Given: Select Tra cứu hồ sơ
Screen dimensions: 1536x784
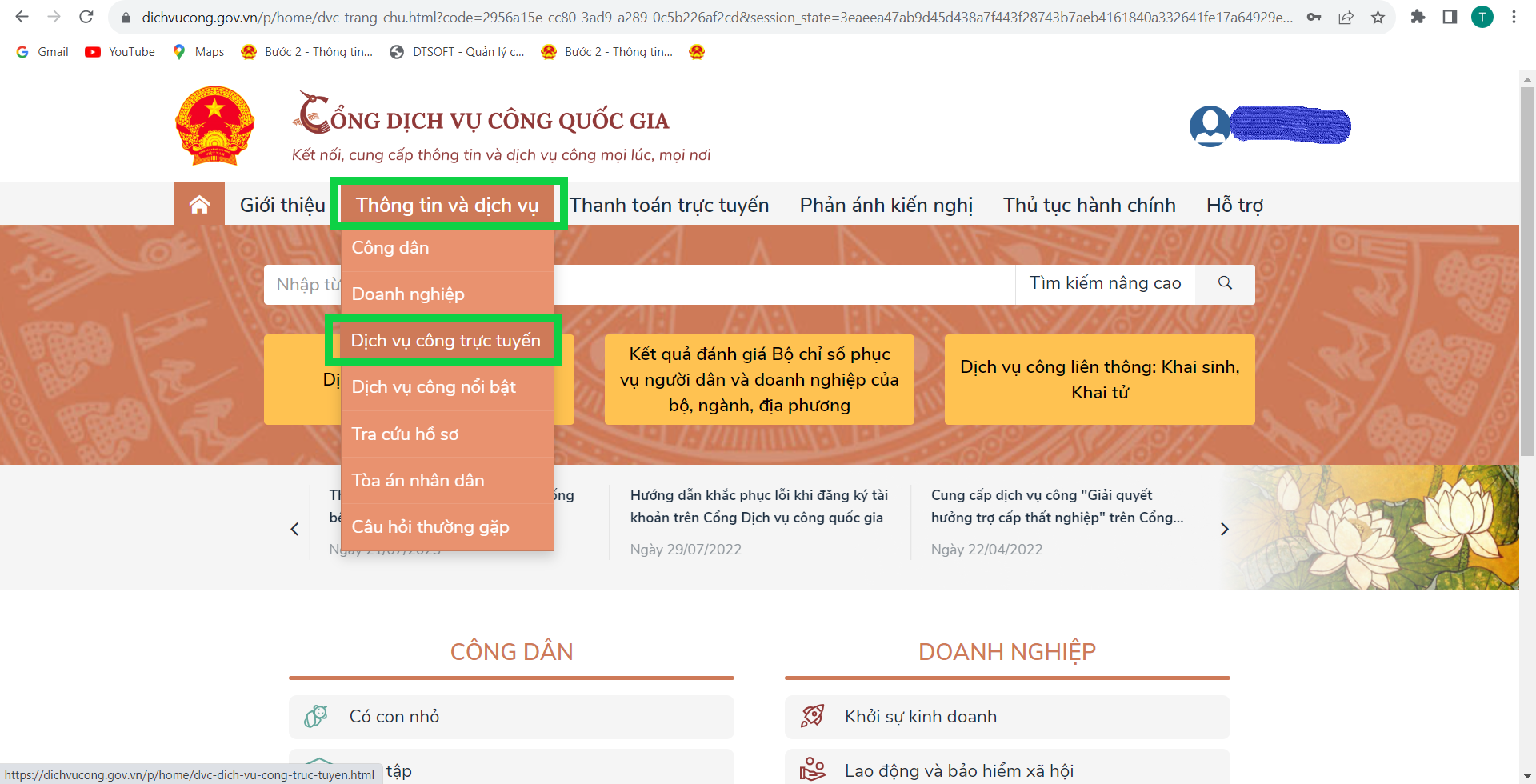Looking at the screenshot, I should point(447,434).
